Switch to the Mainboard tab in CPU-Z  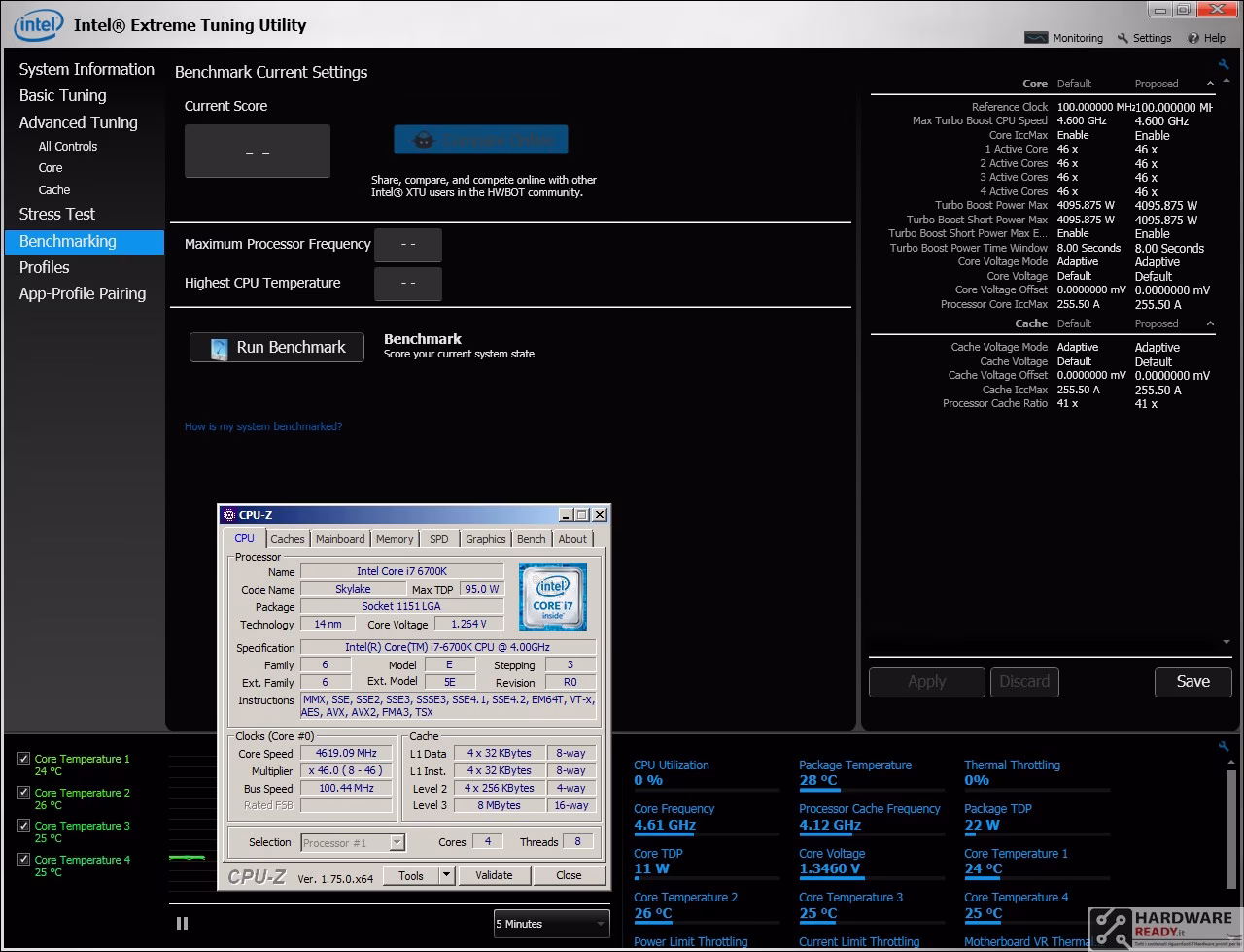[340, 539]
